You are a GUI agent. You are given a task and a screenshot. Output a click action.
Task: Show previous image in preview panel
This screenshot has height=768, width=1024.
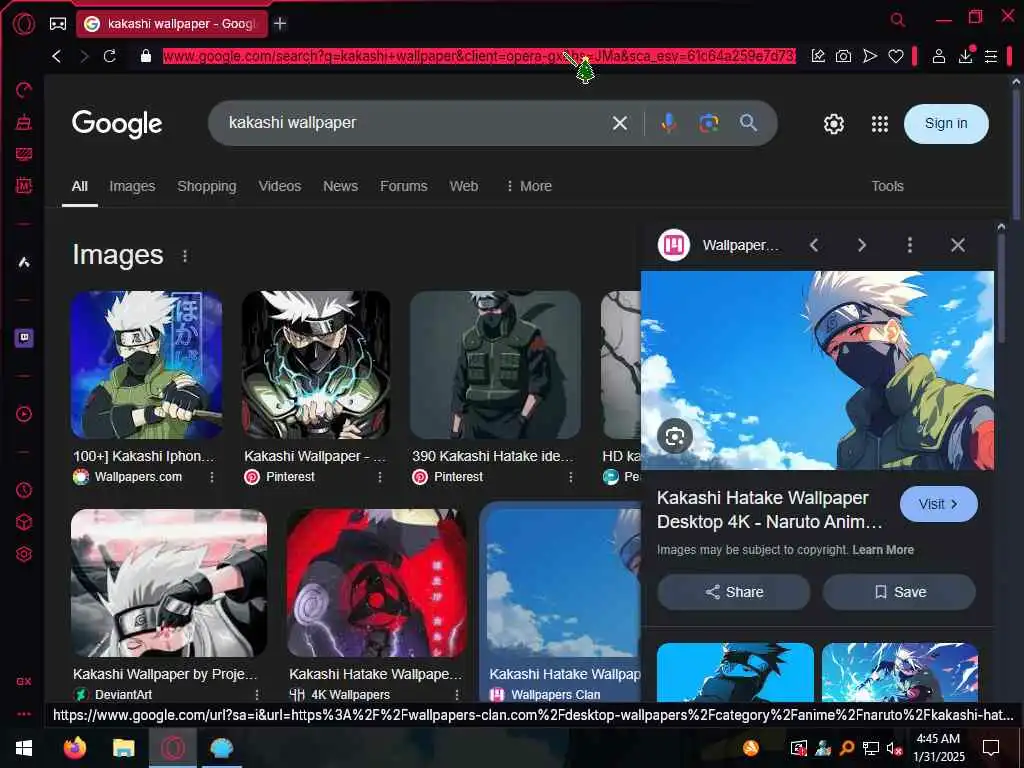814,245
